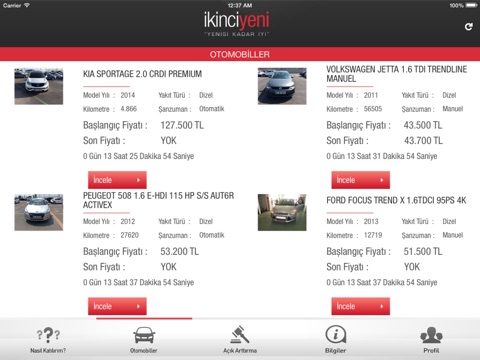This screenshot has height=360, width=480.
Task: Tap the 53.200 TL starting price
Action: coord(179,252)
